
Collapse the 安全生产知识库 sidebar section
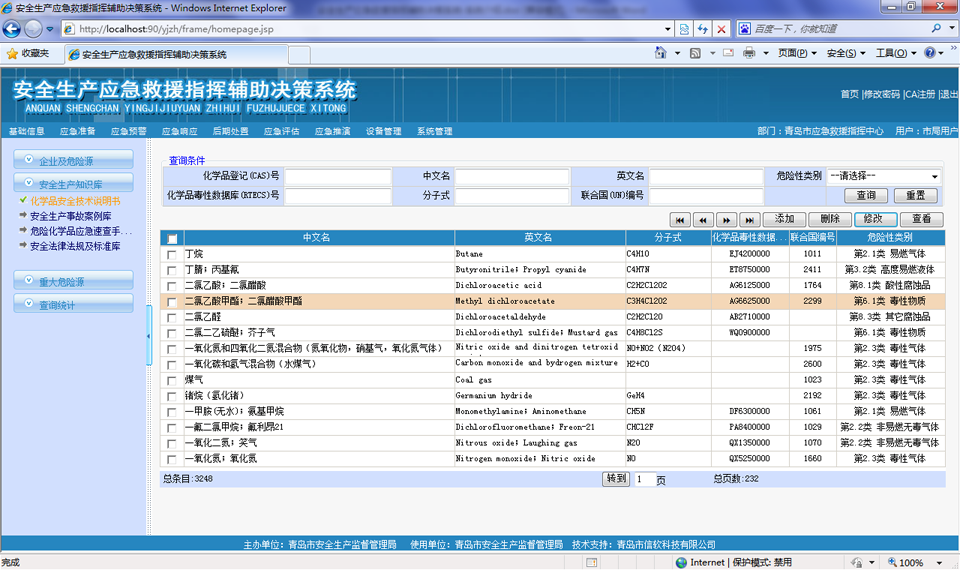coord(73,184)
